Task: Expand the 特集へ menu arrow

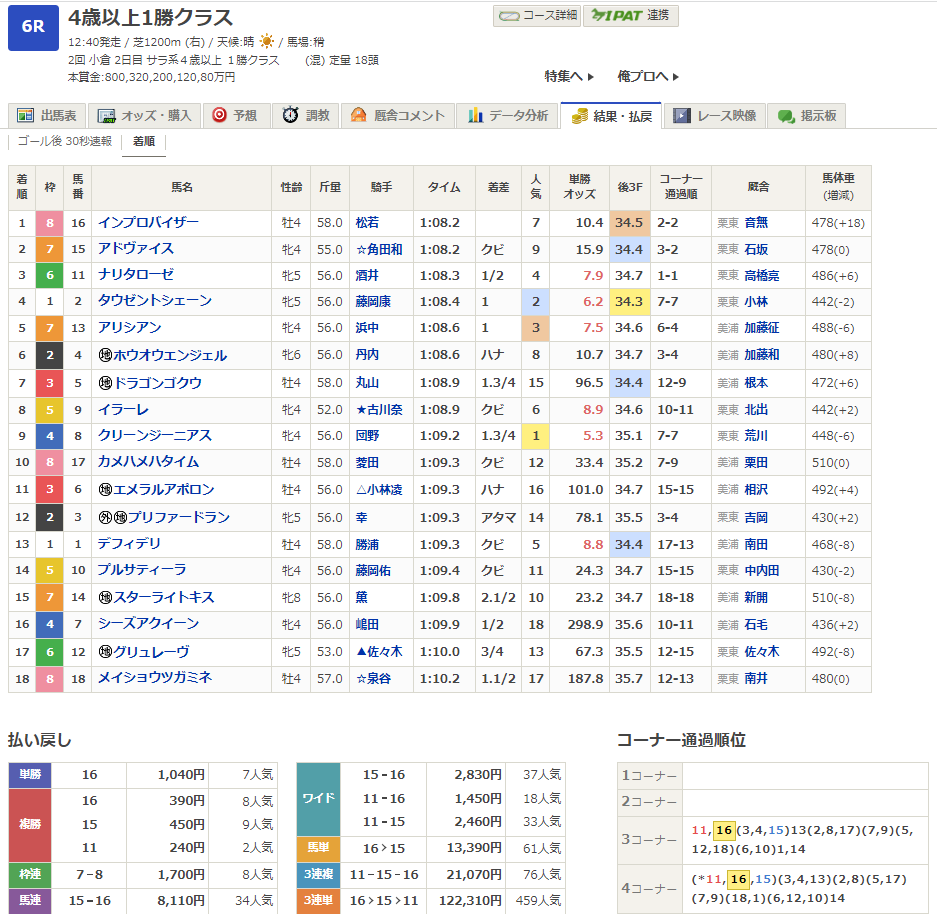Action: (589, 77)
